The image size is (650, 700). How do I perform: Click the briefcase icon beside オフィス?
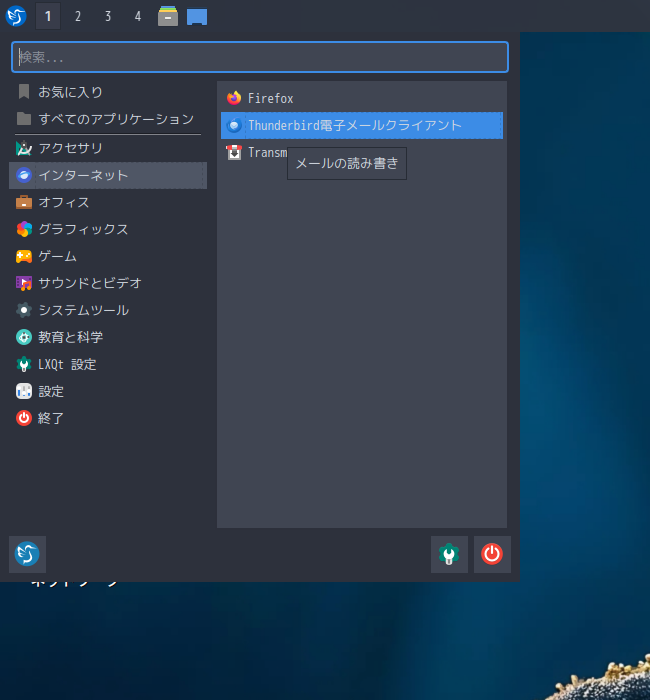click(24, 202)
